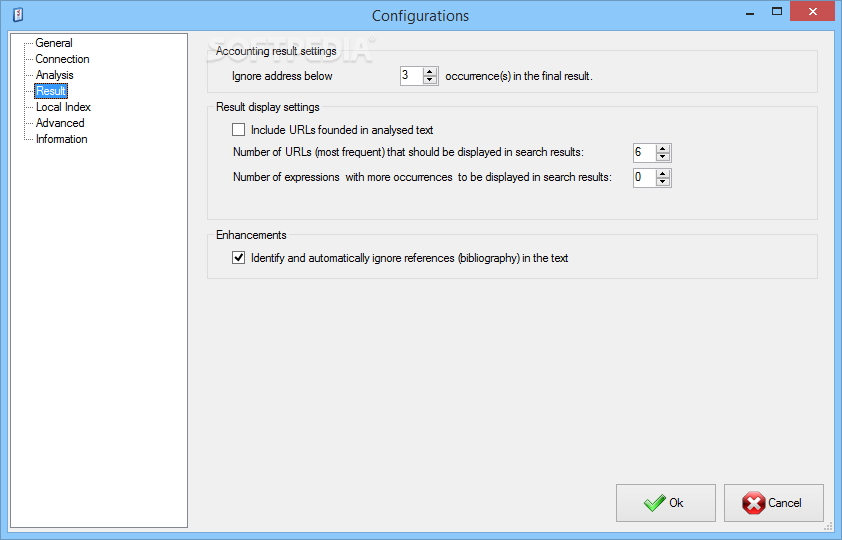This screenshot has height=540, width=842.
Task: Focus the Ignore address below number field
Action: (x=412, y=76)
